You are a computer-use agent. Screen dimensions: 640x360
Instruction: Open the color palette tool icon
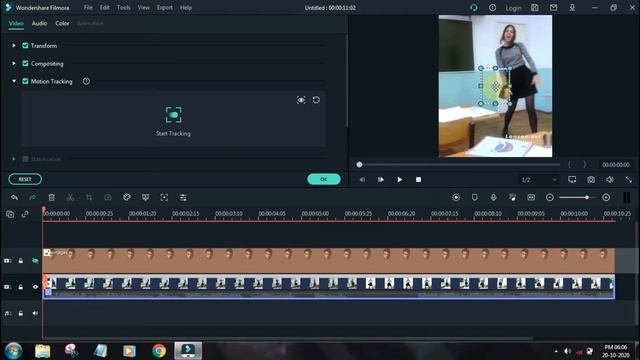tap(127, 198)
